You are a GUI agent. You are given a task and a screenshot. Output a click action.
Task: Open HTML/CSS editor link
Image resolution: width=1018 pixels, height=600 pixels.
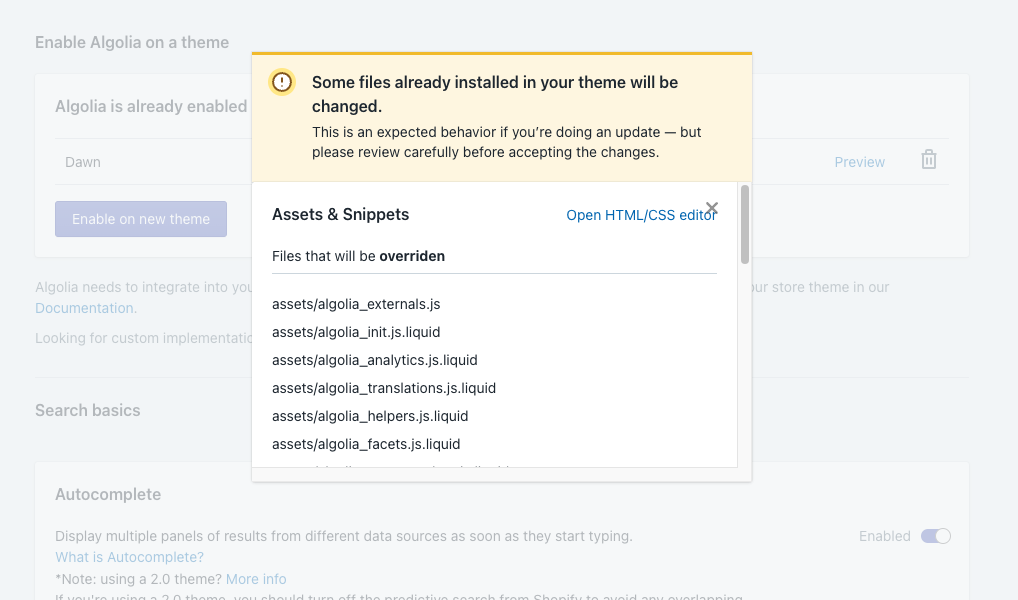641,215
